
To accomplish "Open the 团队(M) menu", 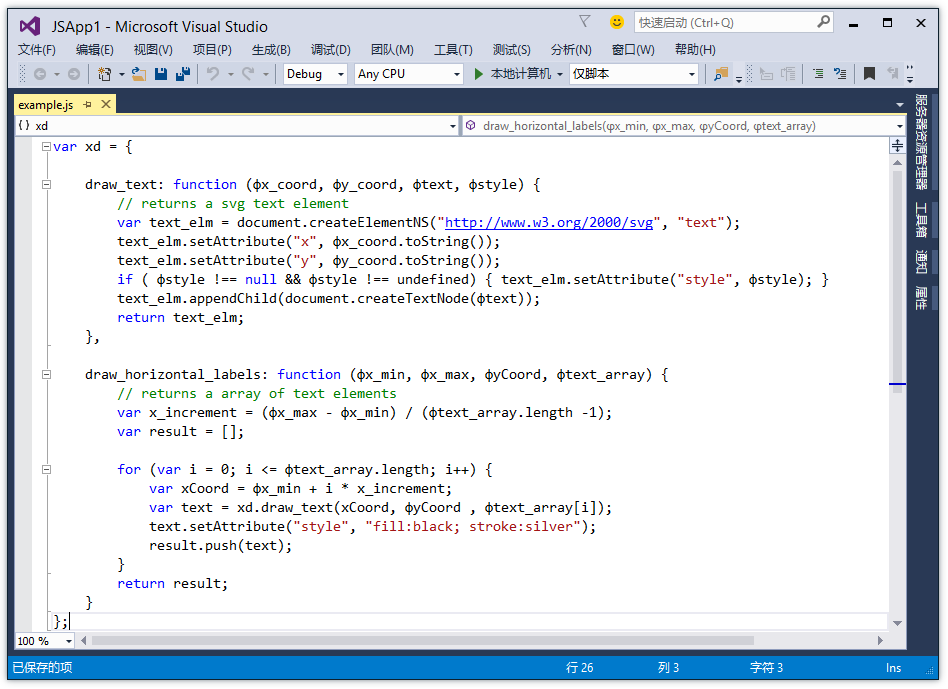I will coord(392,50).
